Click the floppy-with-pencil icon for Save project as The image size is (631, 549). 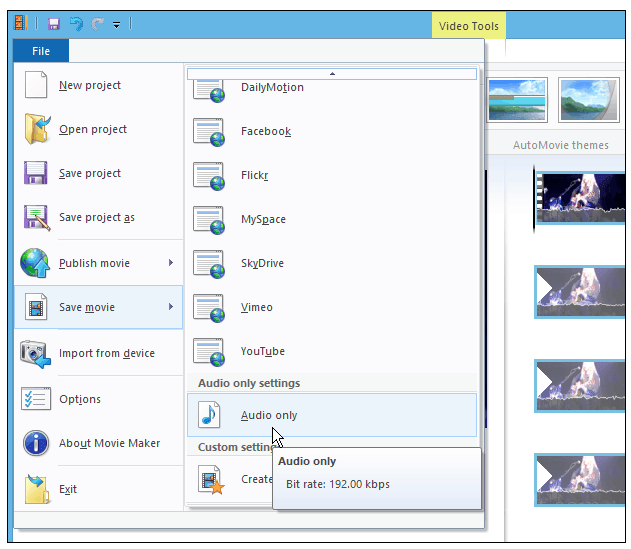pos(37,218)
